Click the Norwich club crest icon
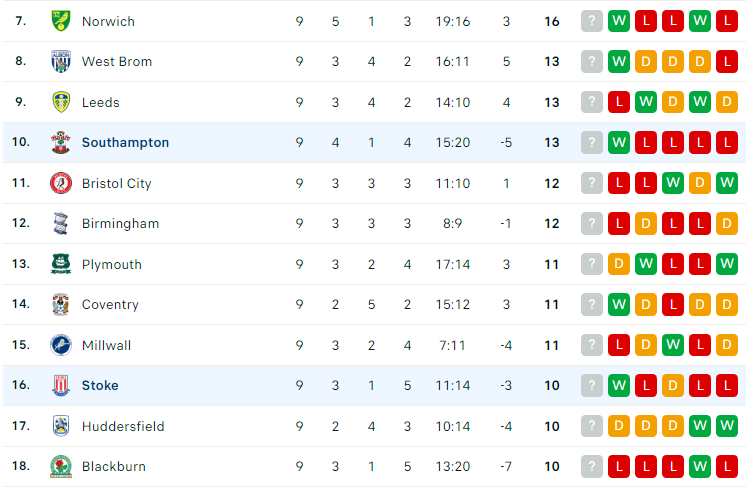Image resolution: width=746 pixels, height=487 pixels. point(61,21)
